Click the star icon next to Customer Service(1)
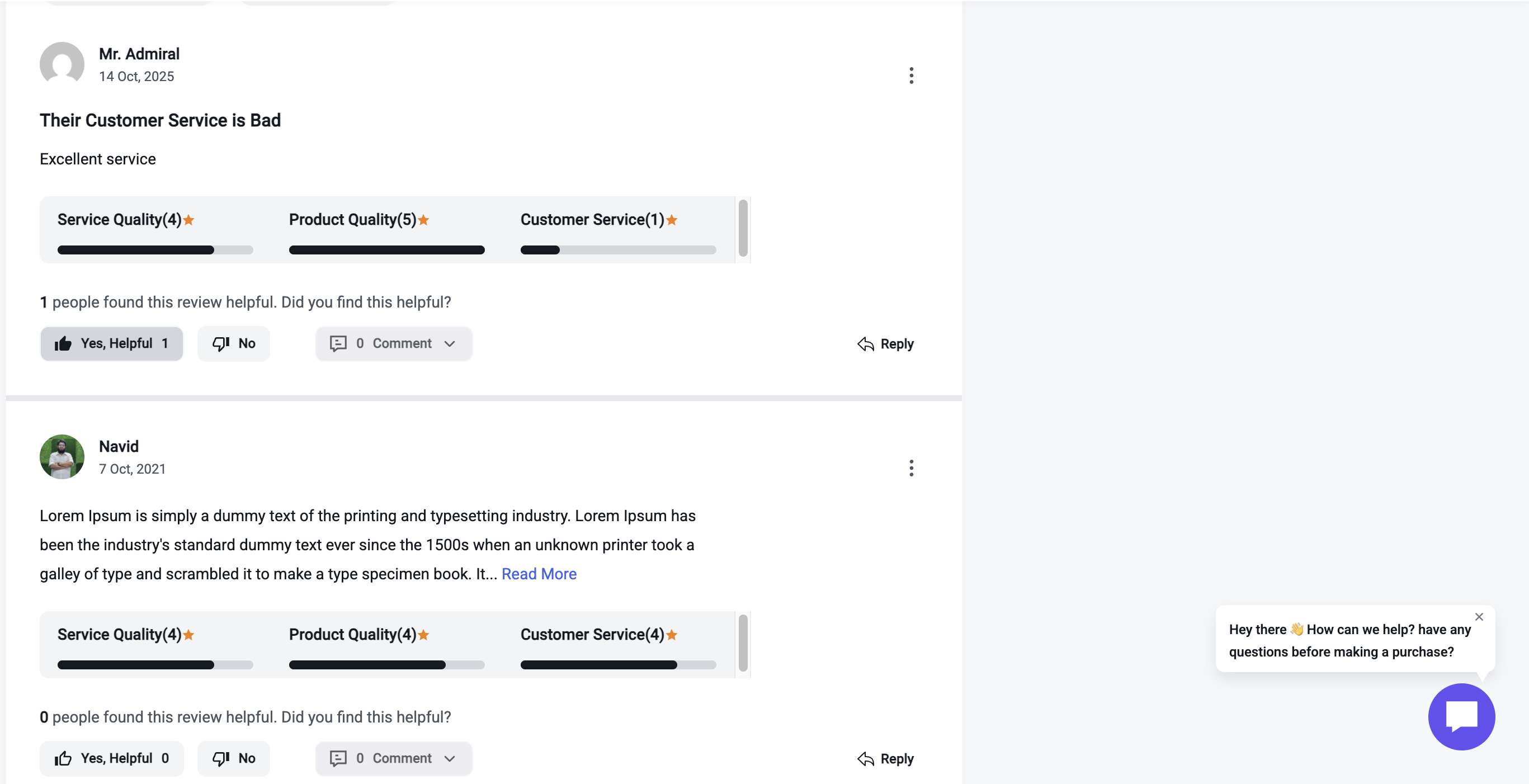The image size is (1529, 784). [x=671, y=220]
